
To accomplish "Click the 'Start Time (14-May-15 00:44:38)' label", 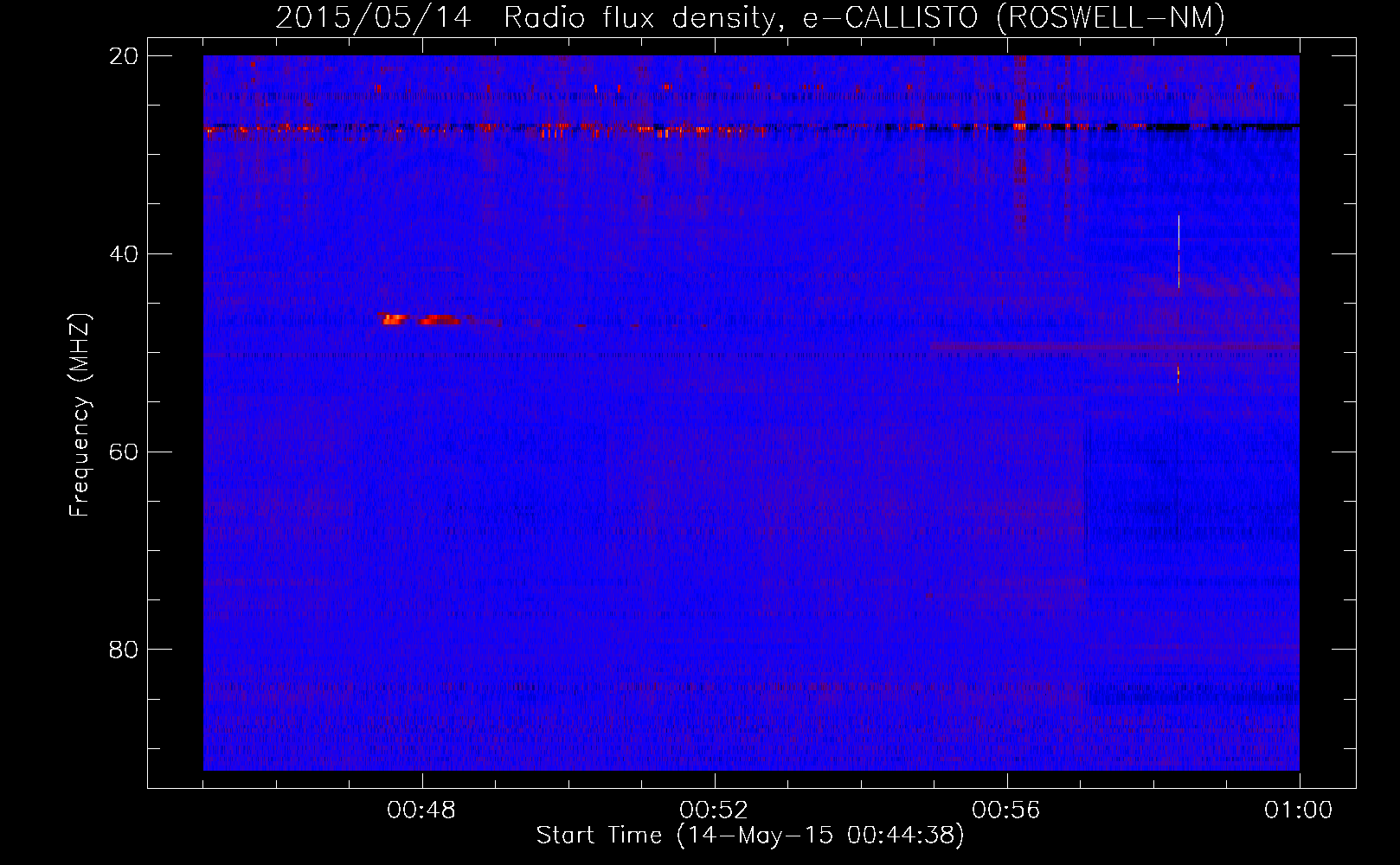I will [x=749, y=836].
